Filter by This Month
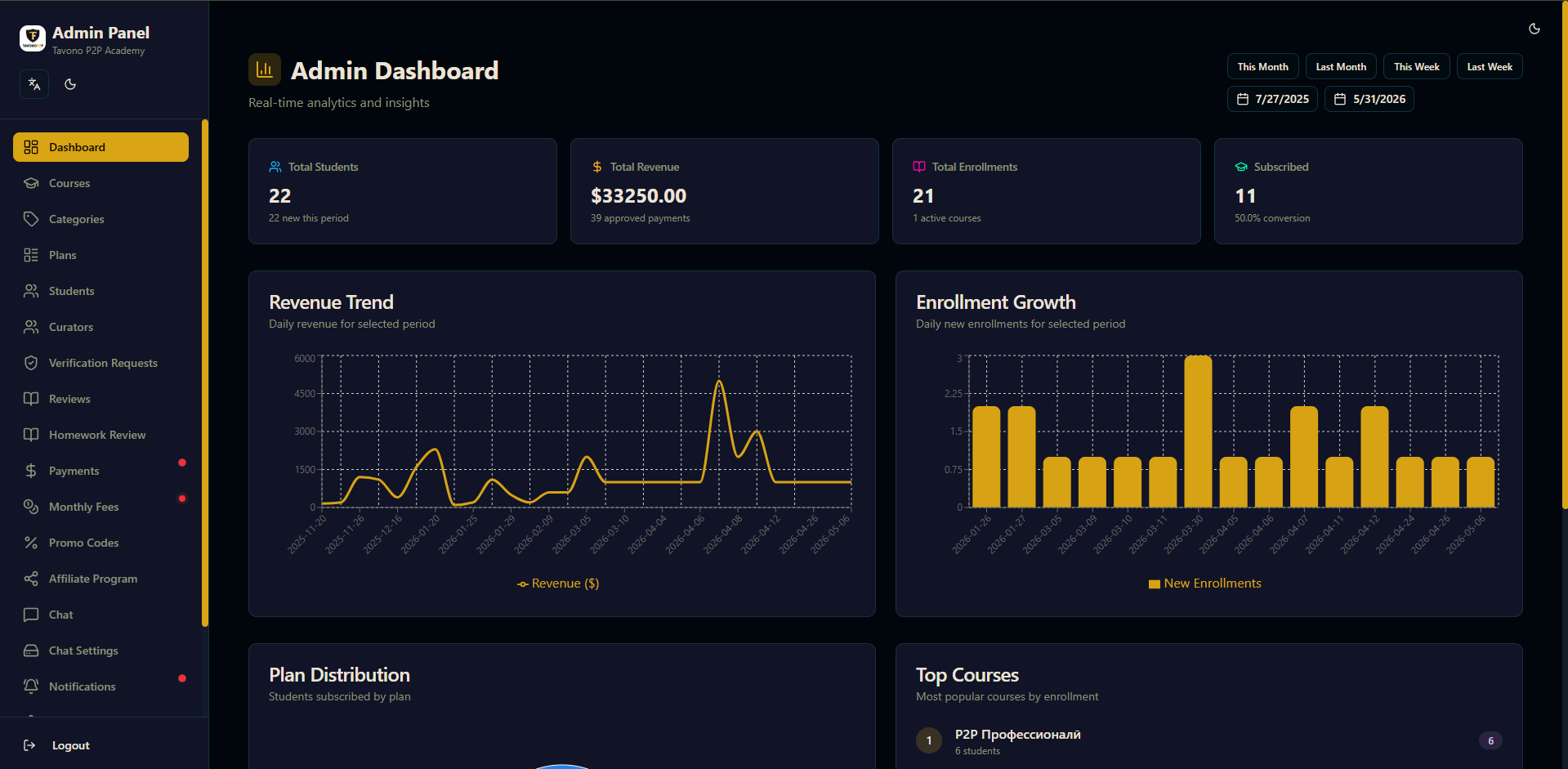The image size is (1568, 769). click(x=1262, y=67)
